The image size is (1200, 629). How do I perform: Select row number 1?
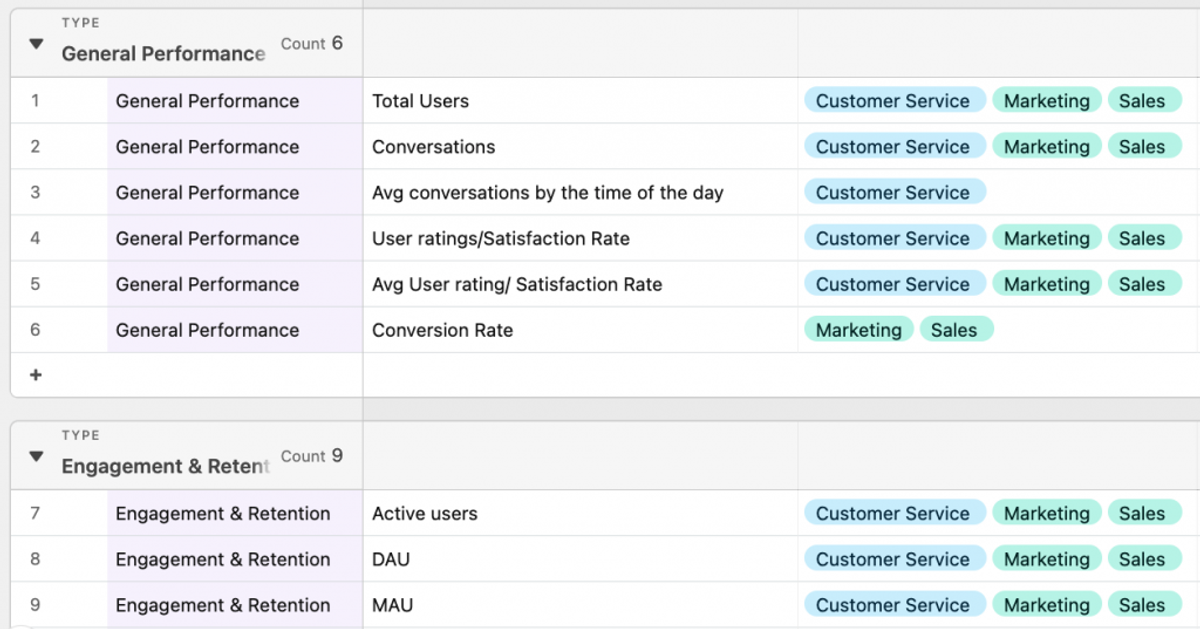[35, 101]
